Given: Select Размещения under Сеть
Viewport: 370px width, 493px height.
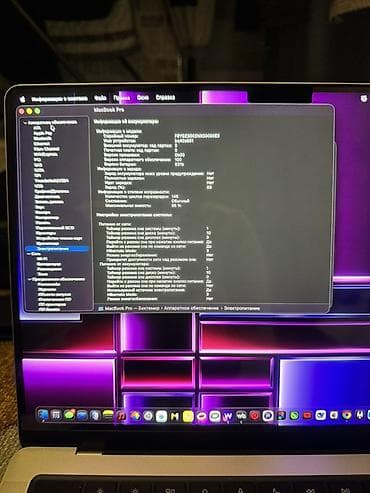Looking at the screenshot, I should coord(49,269).
